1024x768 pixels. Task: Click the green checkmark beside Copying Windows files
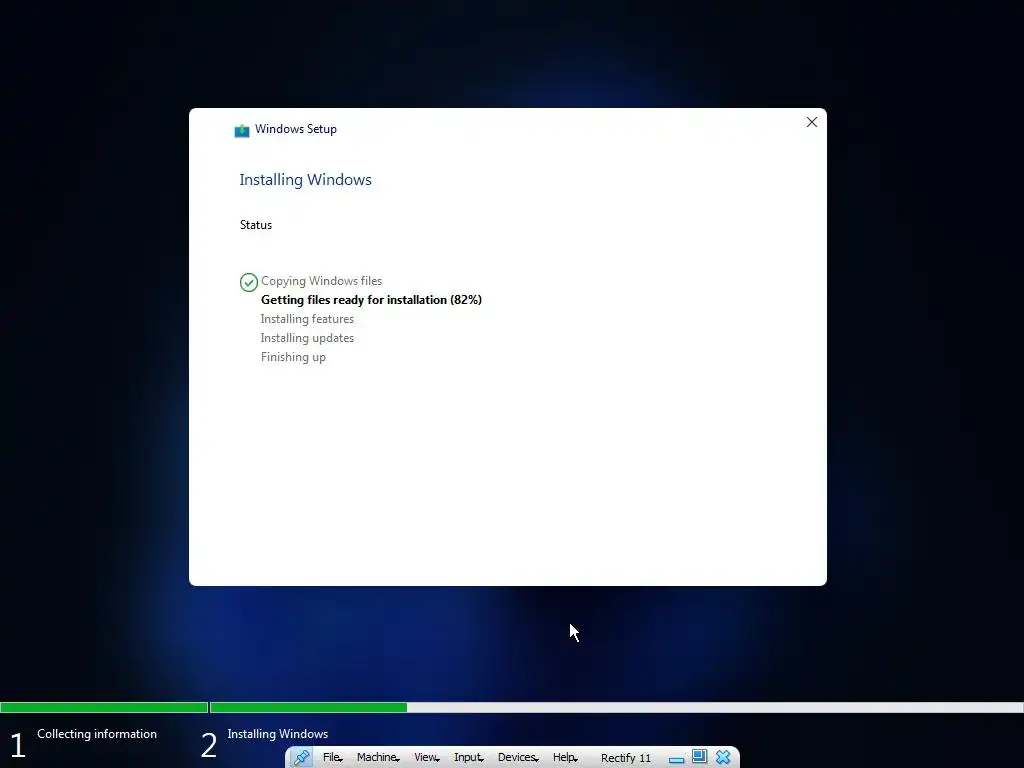[x=249, y=282]
